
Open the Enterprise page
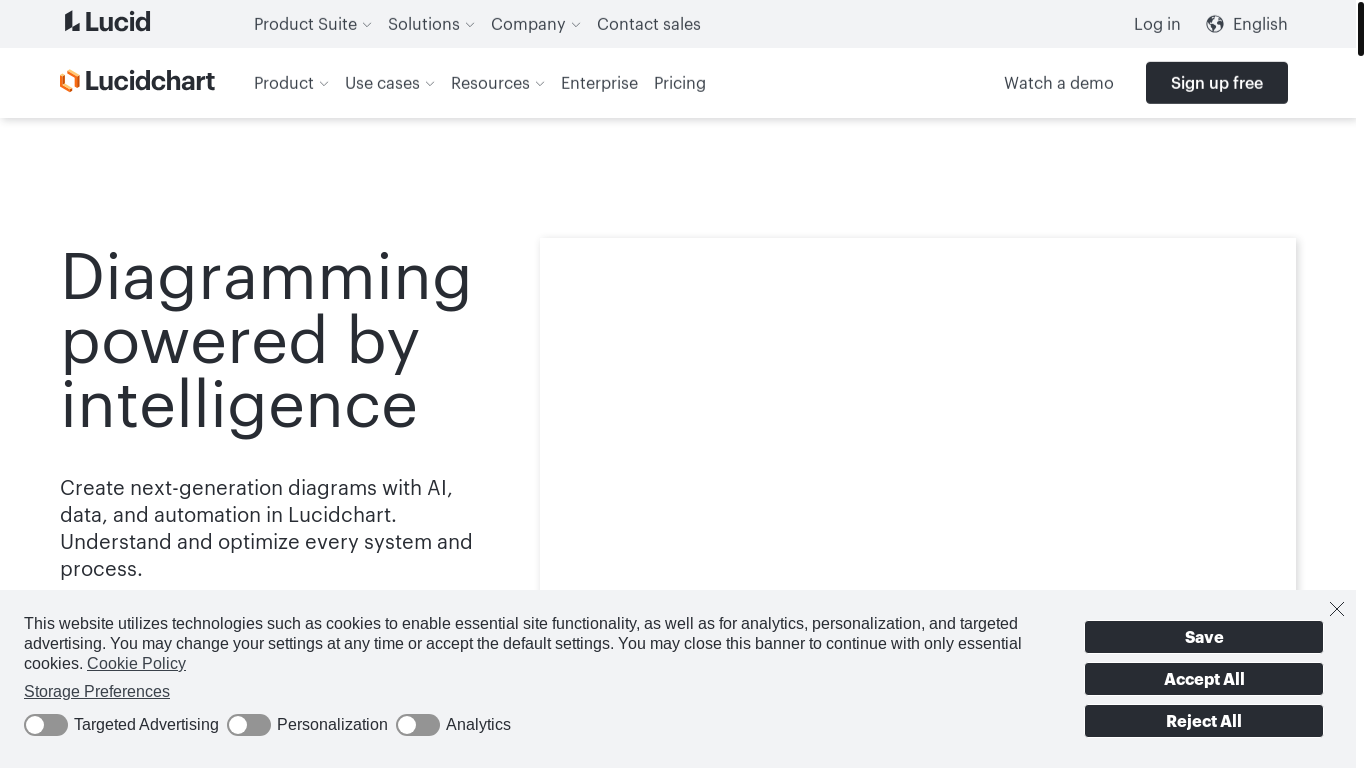pyautogui.click(x=599, y=83)
